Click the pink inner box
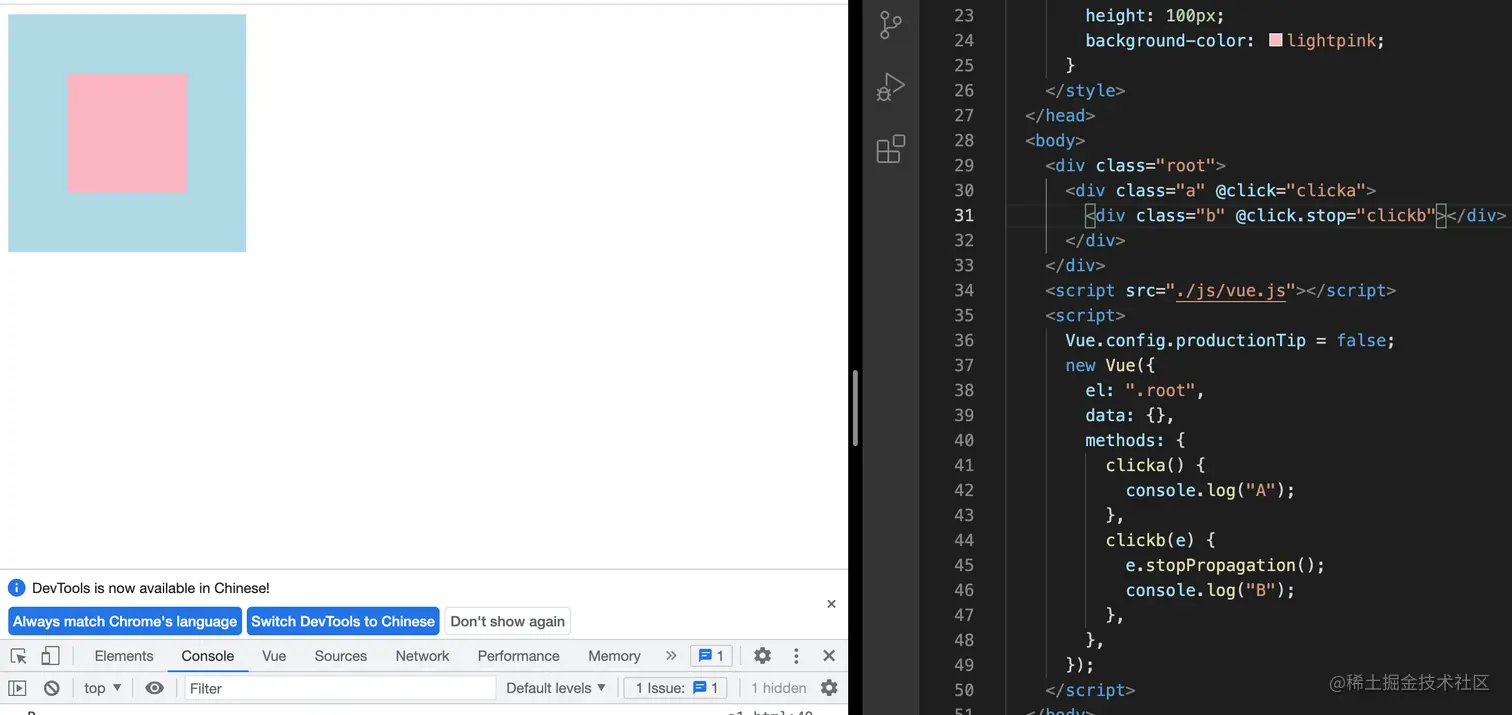 point(127,133)
